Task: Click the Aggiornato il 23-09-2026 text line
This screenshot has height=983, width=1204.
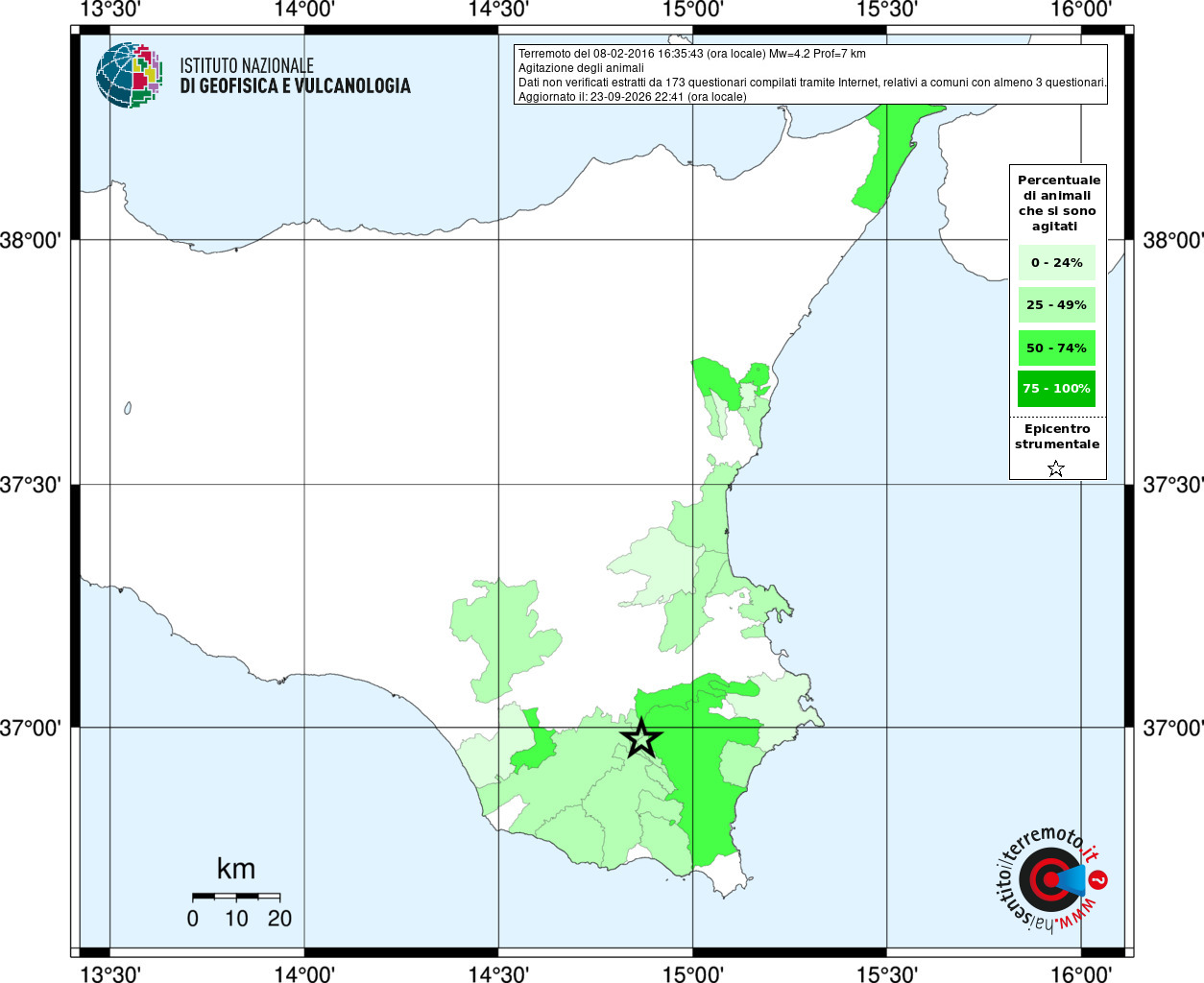Action: pos(633,97)
